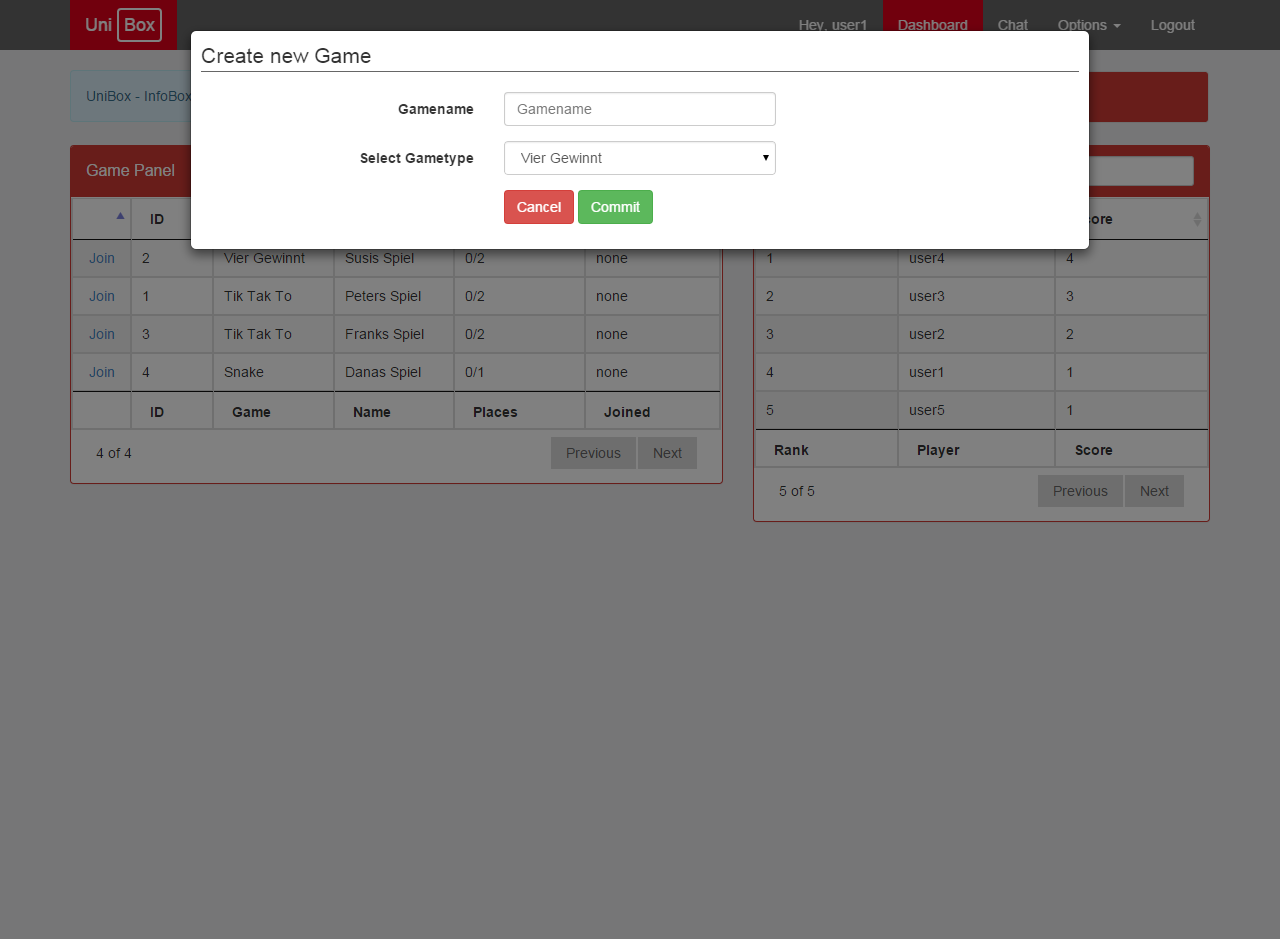Viewport: 1280px width, 939px height.
Task: Select the 'user2' player cell
Action: (976, 334)
